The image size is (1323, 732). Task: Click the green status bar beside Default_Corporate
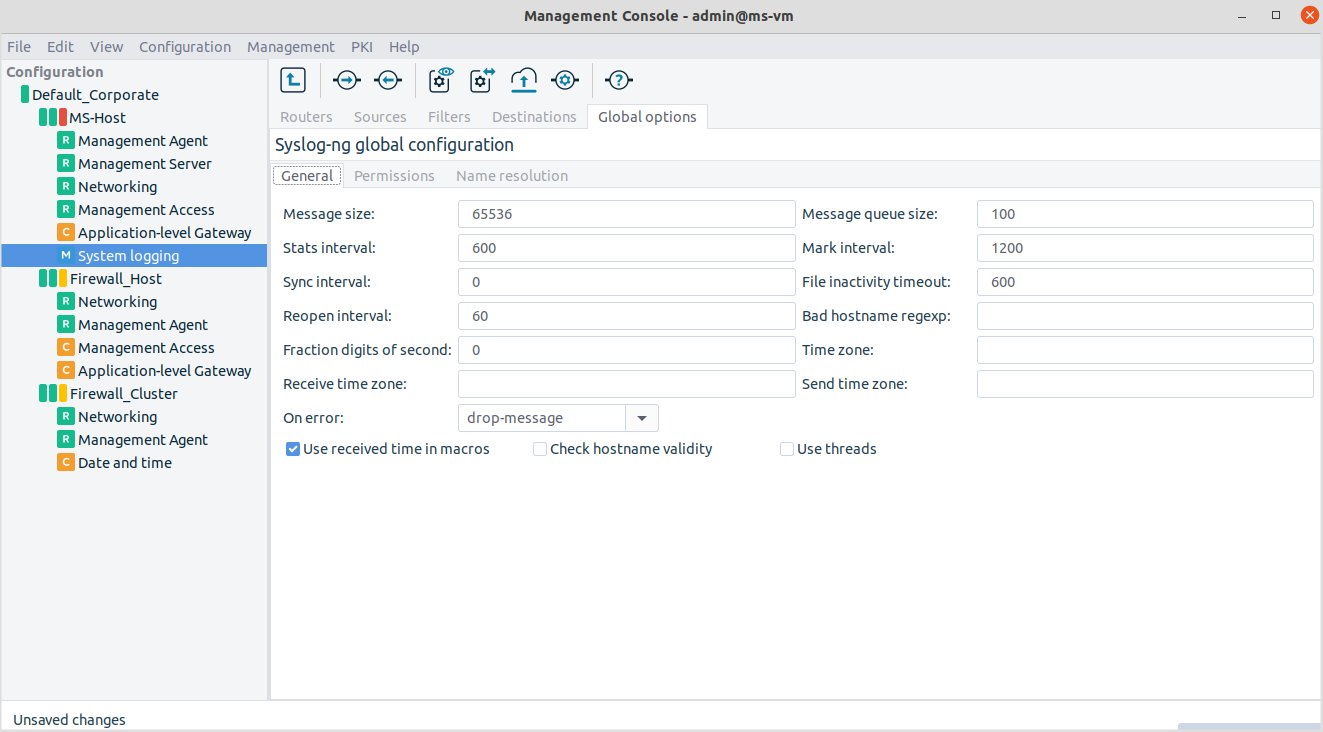[25, 94]
